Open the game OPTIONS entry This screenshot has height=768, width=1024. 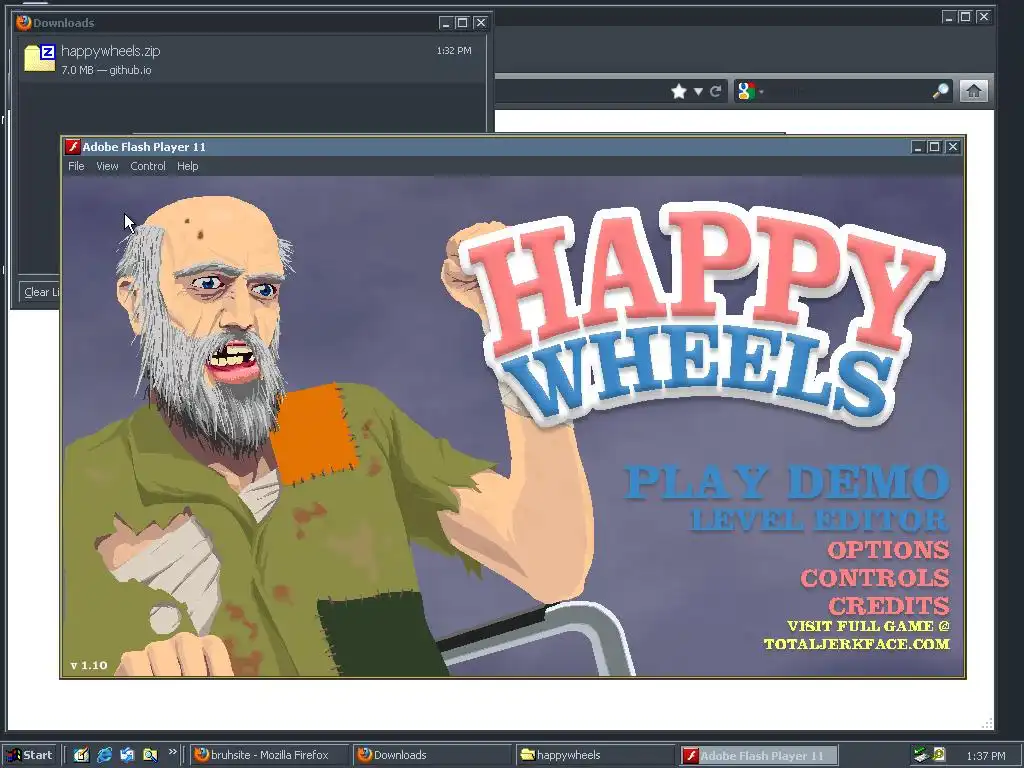point(888,550)
